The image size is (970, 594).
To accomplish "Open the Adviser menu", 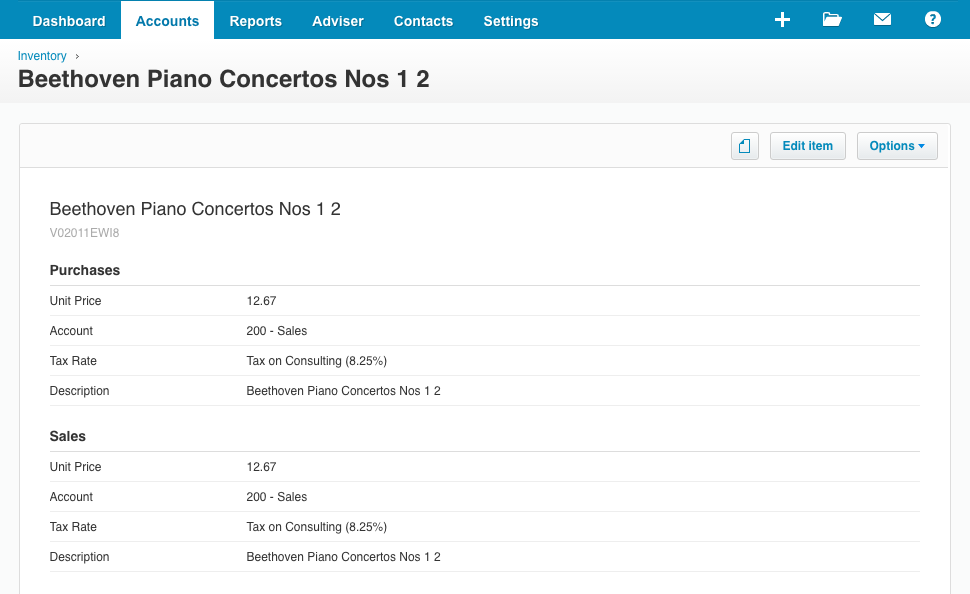I will [x=338, y=21].
